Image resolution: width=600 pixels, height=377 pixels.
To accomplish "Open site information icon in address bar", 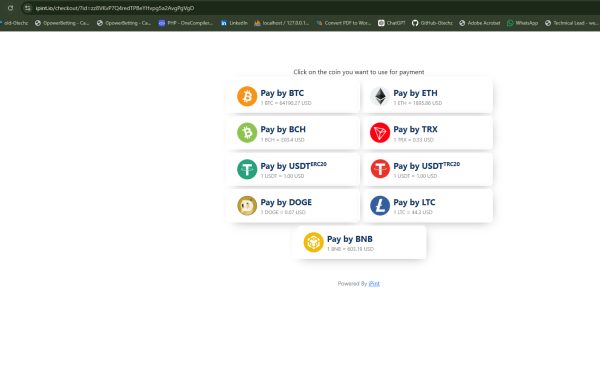I will tap(27, 8).
